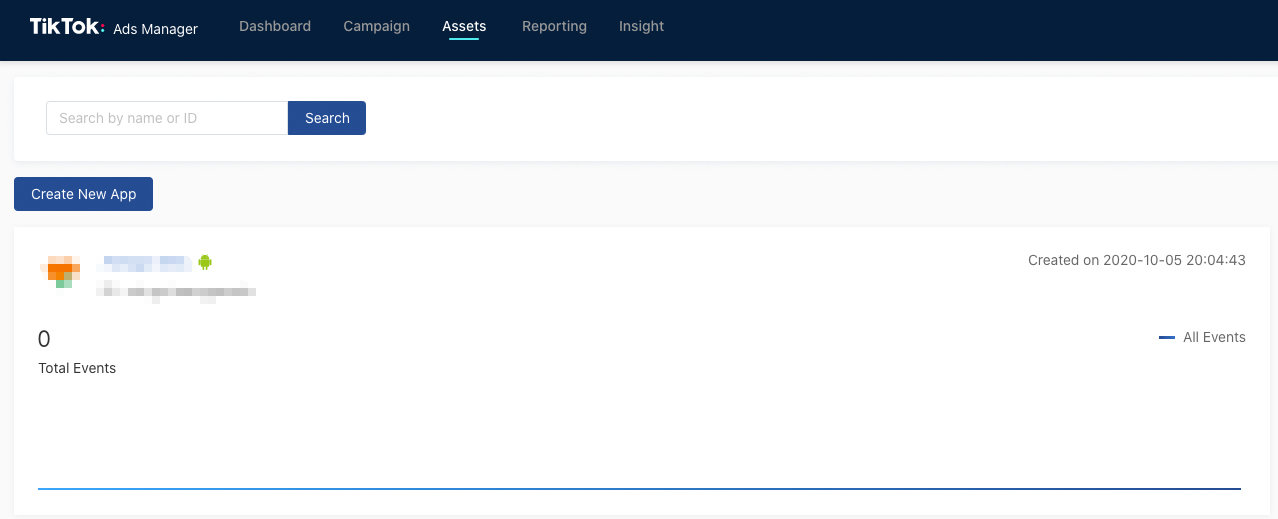Go to the Campaign tab
Viewport: 1278px width, 519px height.
(376, 26)
